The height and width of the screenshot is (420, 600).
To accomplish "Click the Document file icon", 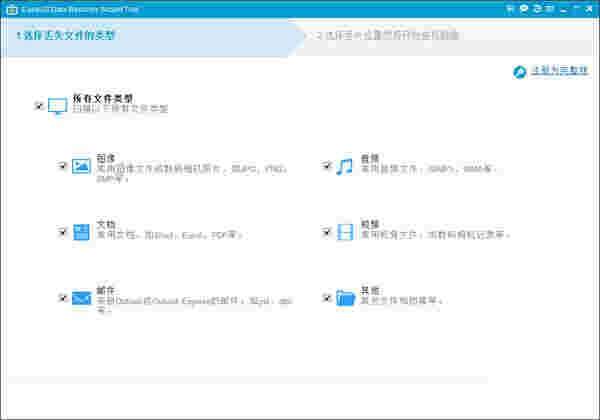I will tap(81, 232).
